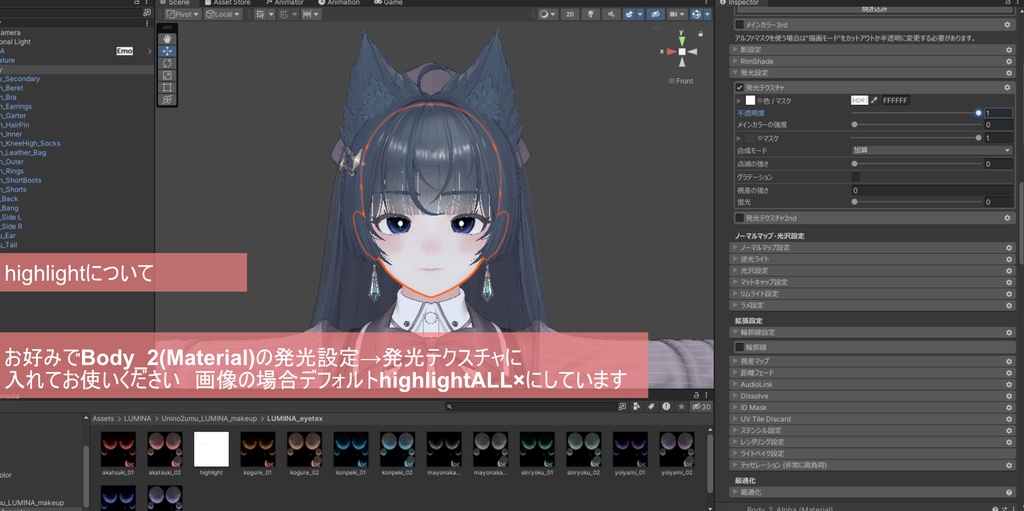Screen dimensions: 1024x511
Task: Toggle scene audio icon
Action: (611, 14)
